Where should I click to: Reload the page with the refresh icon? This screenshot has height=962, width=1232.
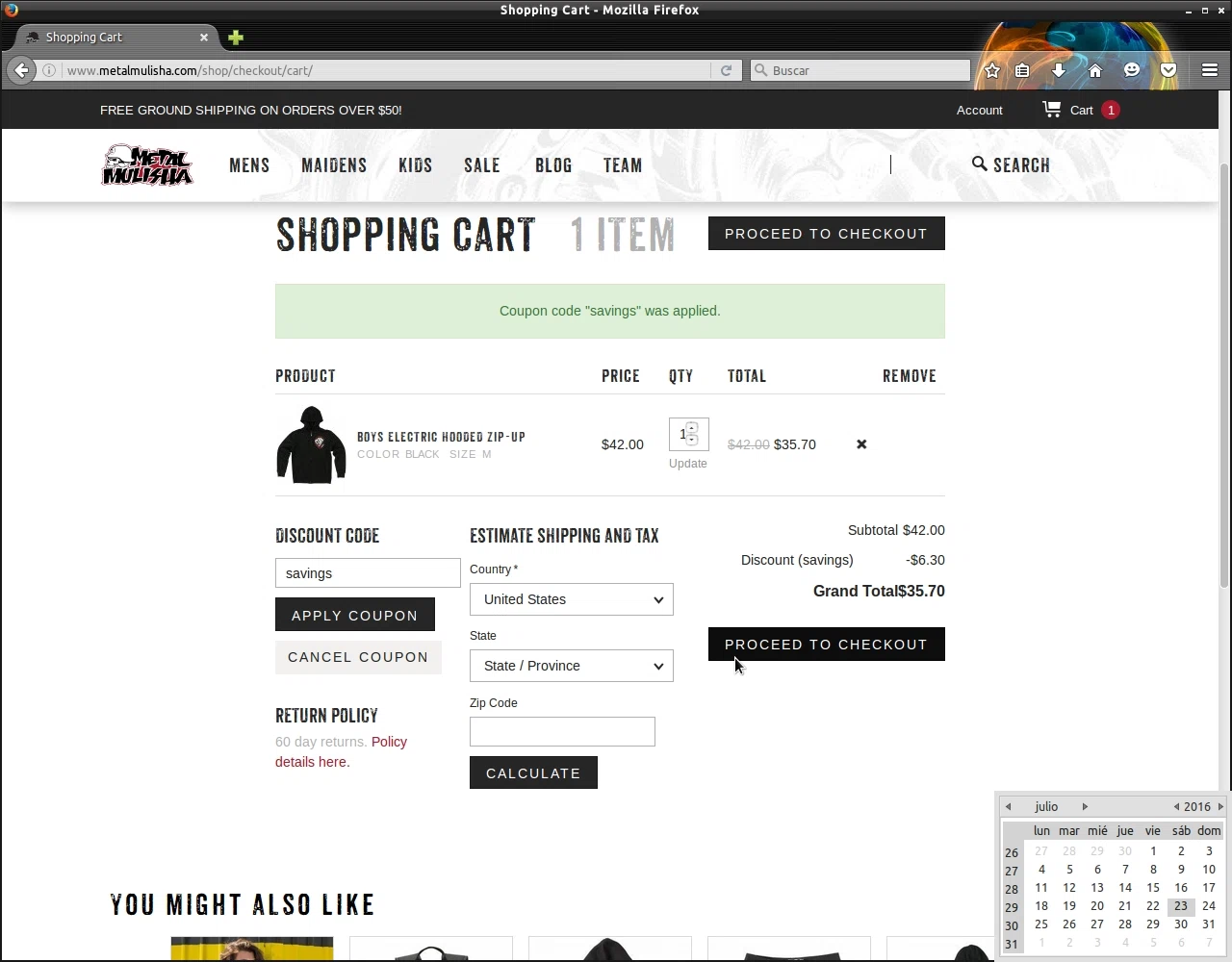pos(726,70)
